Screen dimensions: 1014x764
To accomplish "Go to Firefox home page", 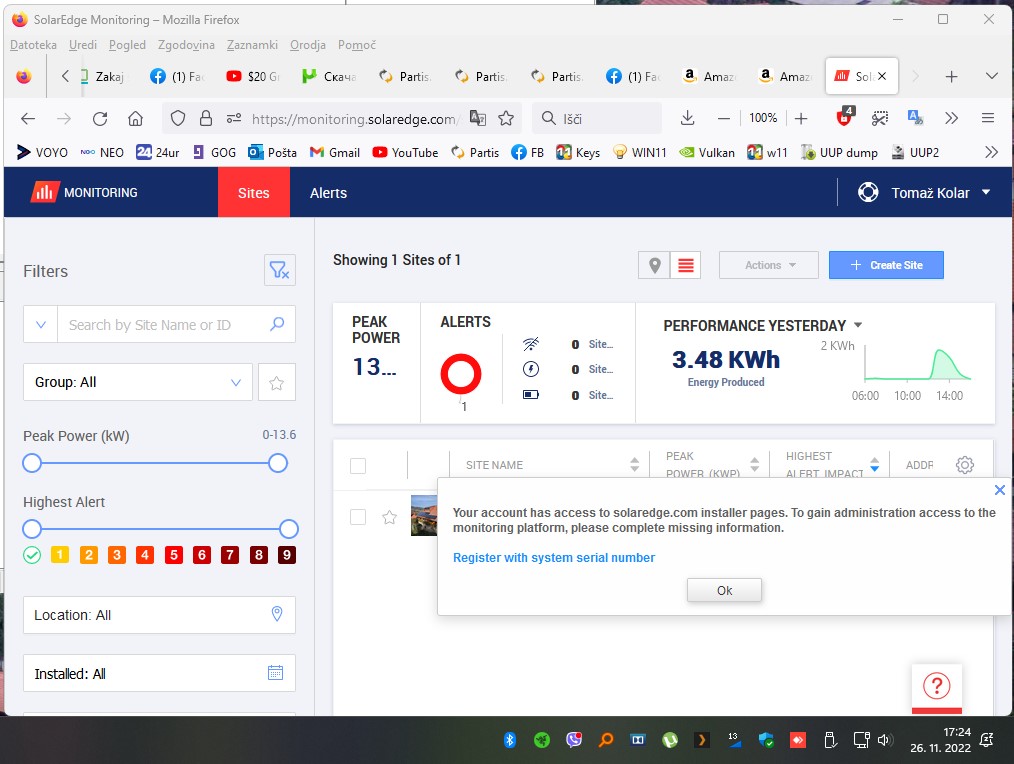I will tap(135, 118).
